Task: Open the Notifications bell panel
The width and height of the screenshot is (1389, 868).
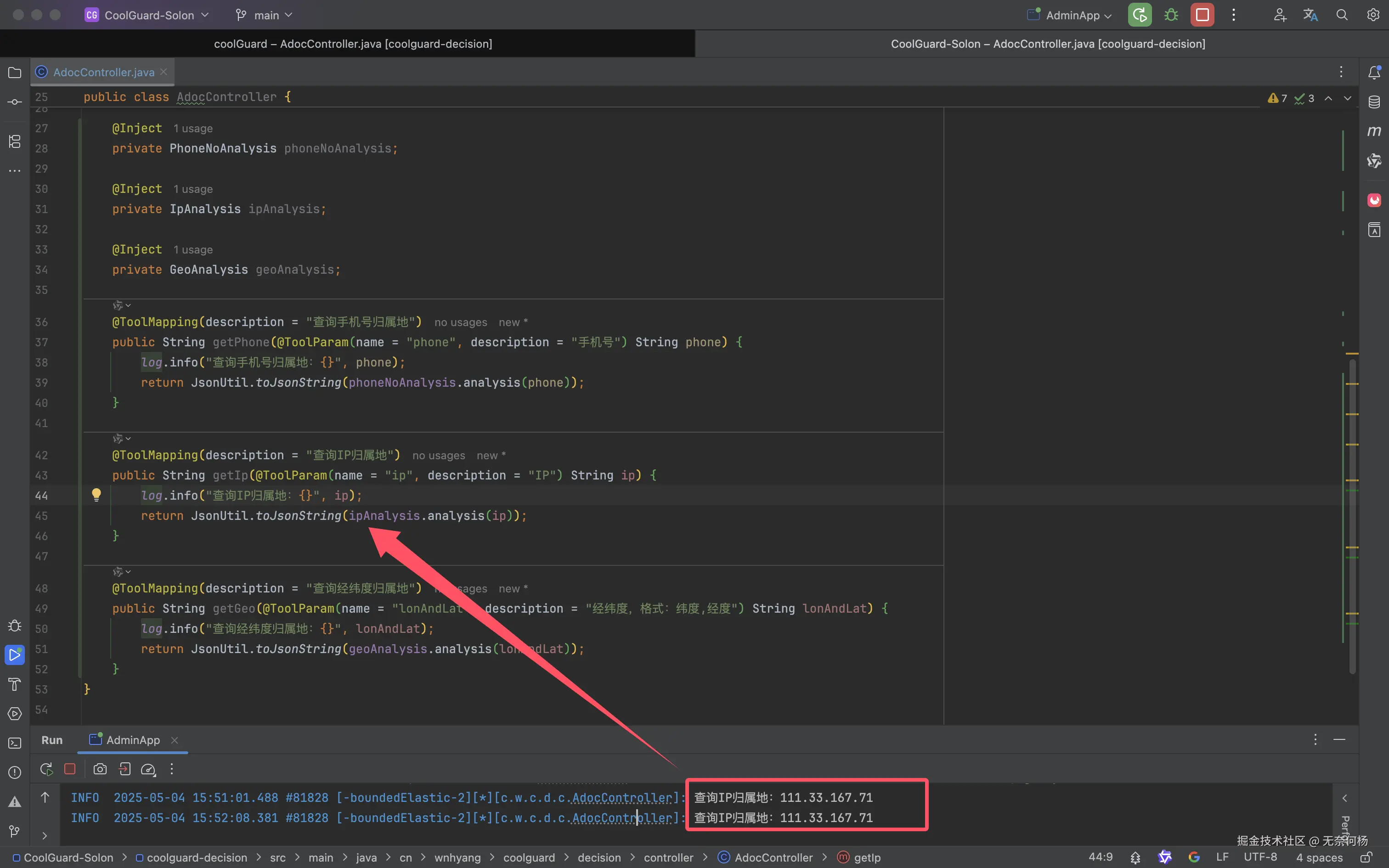Action: point(1374,73)
